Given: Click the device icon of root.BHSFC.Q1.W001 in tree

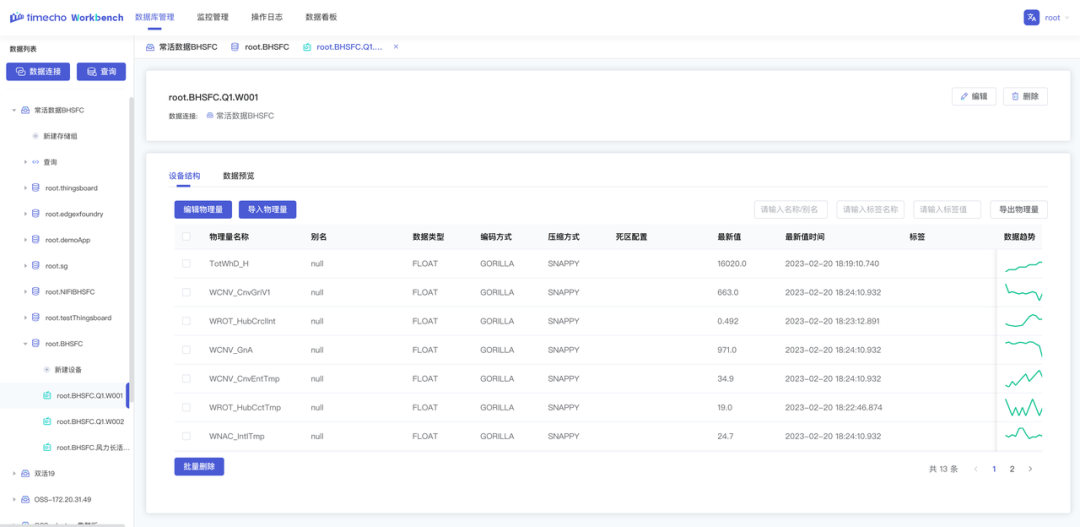Looking at the screenshot, I should pyautogui.click(x=47, y=396).
